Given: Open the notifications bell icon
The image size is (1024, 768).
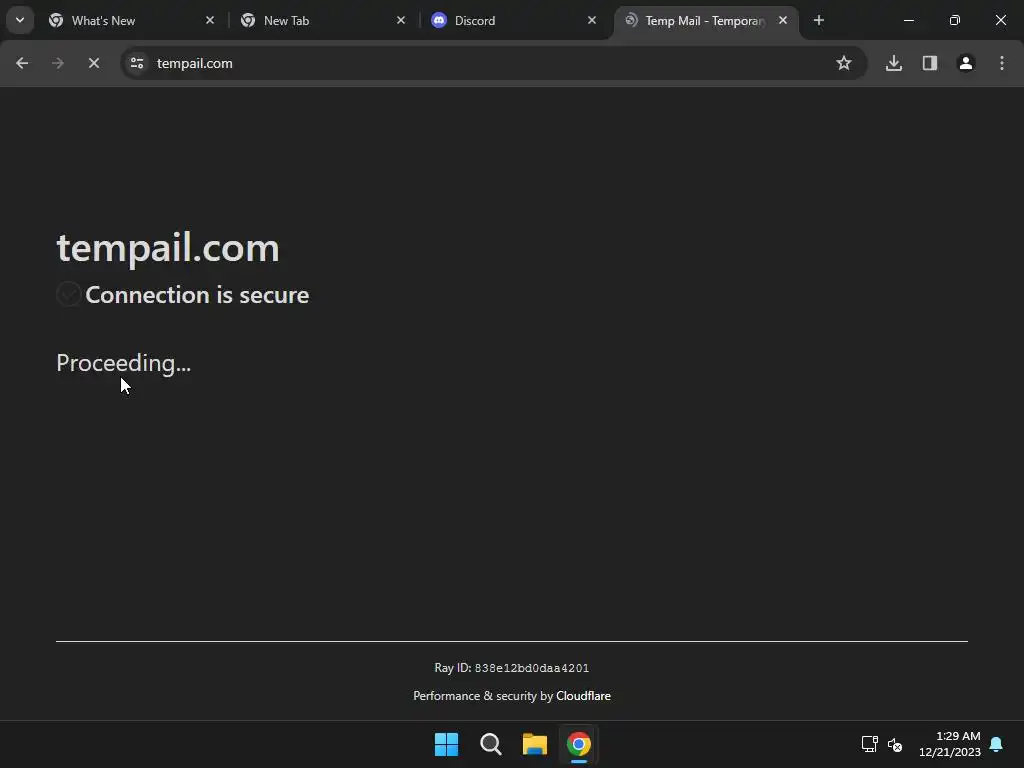Looking at the screenshot, I should 997,744.
